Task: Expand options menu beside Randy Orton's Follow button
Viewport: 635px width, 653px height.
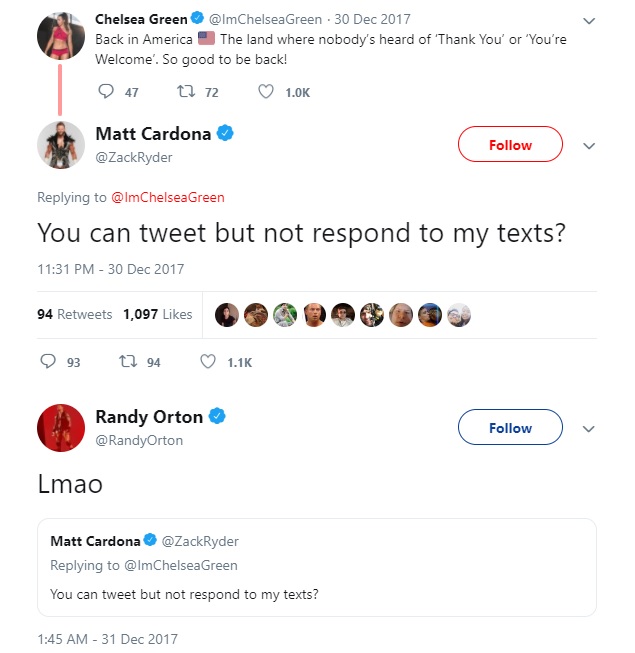Action: tap(589, 429)
